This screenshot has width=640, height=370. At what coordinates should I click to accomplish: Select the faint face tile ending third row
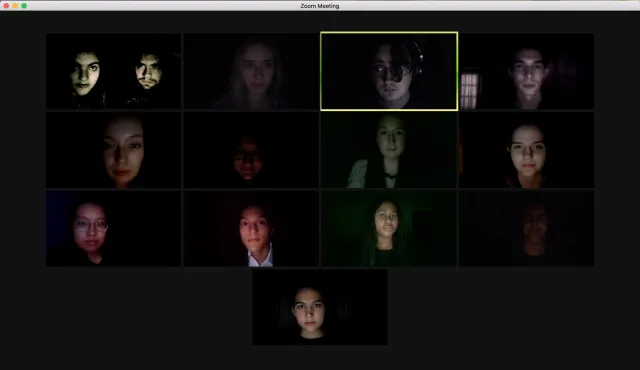(527, 228)
